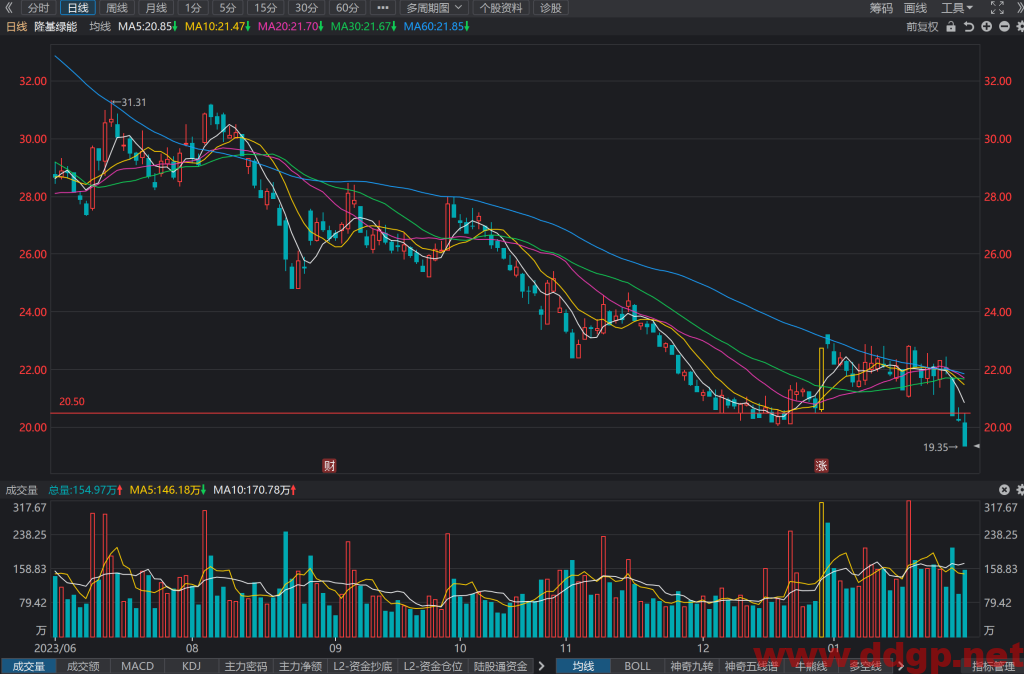Image resolution: width=1024 pixels, height=674 pixels.
Task: Toggle fullscreen chart view
Action: pos(997,8)
